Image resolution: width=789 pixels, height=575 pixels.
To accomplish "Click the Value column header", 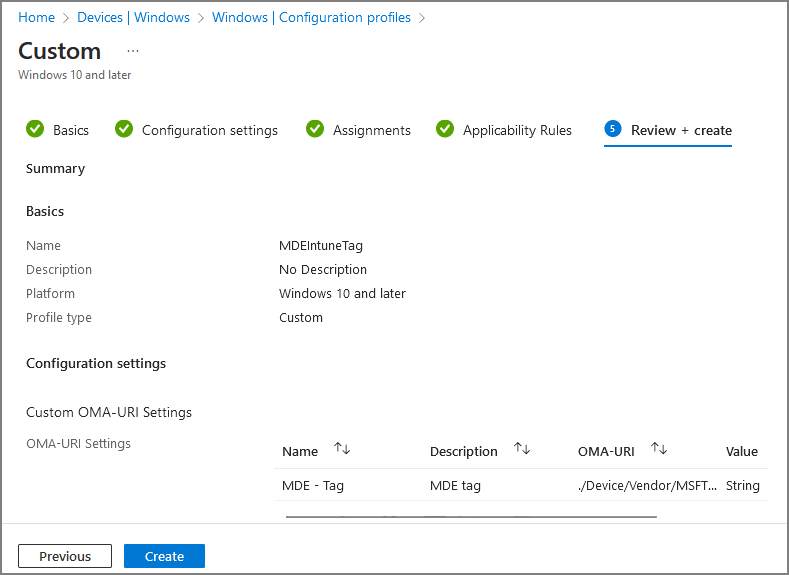I will click(x=742, y=451).
